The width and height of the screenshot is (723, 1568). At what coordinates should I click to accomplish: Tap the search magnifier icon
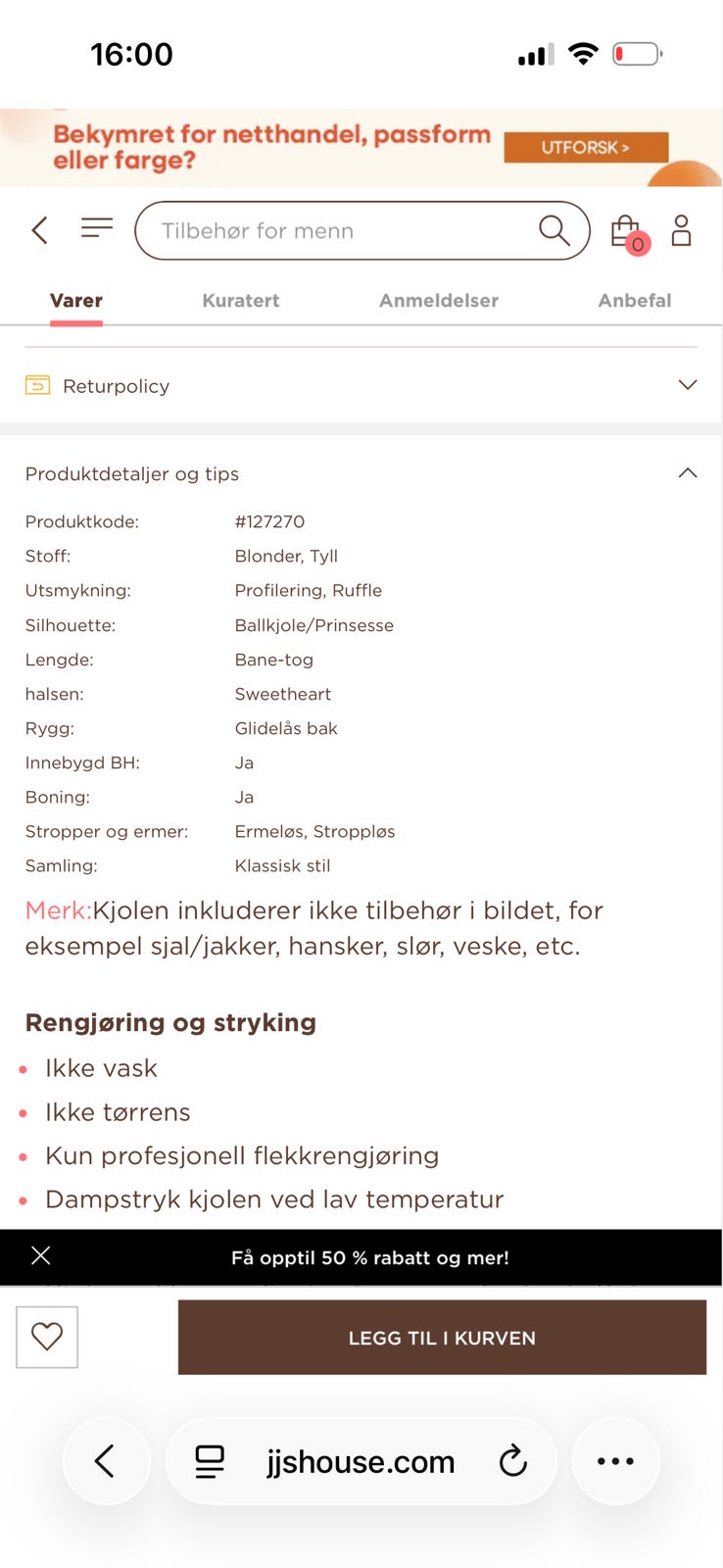pos(554,230)
